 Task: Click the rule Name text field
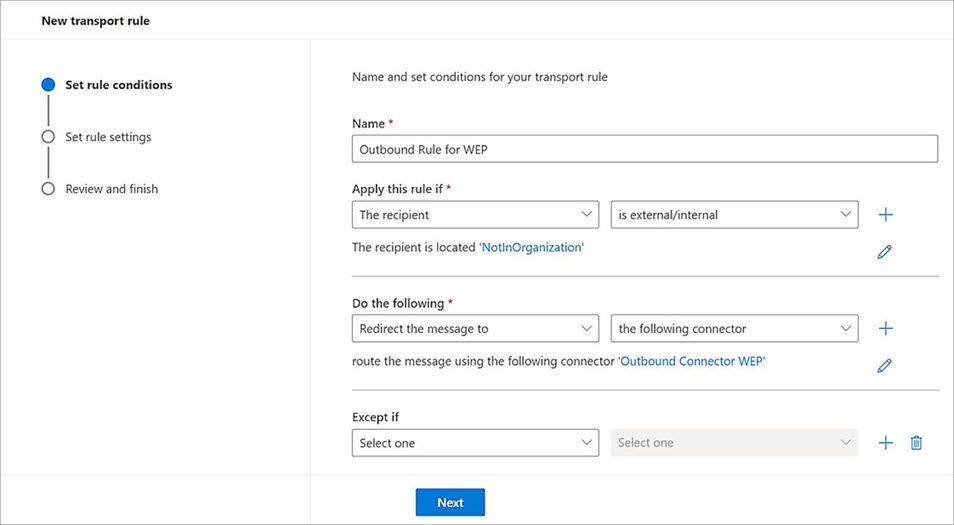(x=645, y=149)
